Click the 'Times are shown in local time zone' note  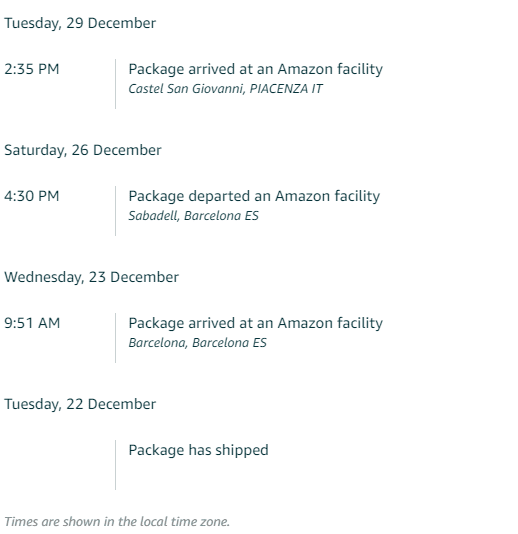click(x=117, y=522)
